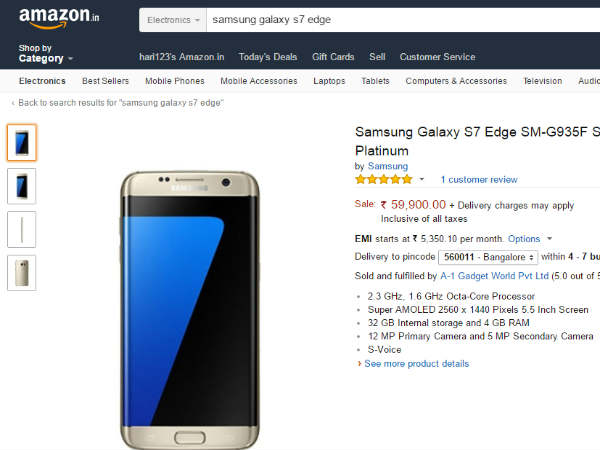Screen dimensions: 600x450
Task: Open the five-star rating graphic
Action: point(384,180)
